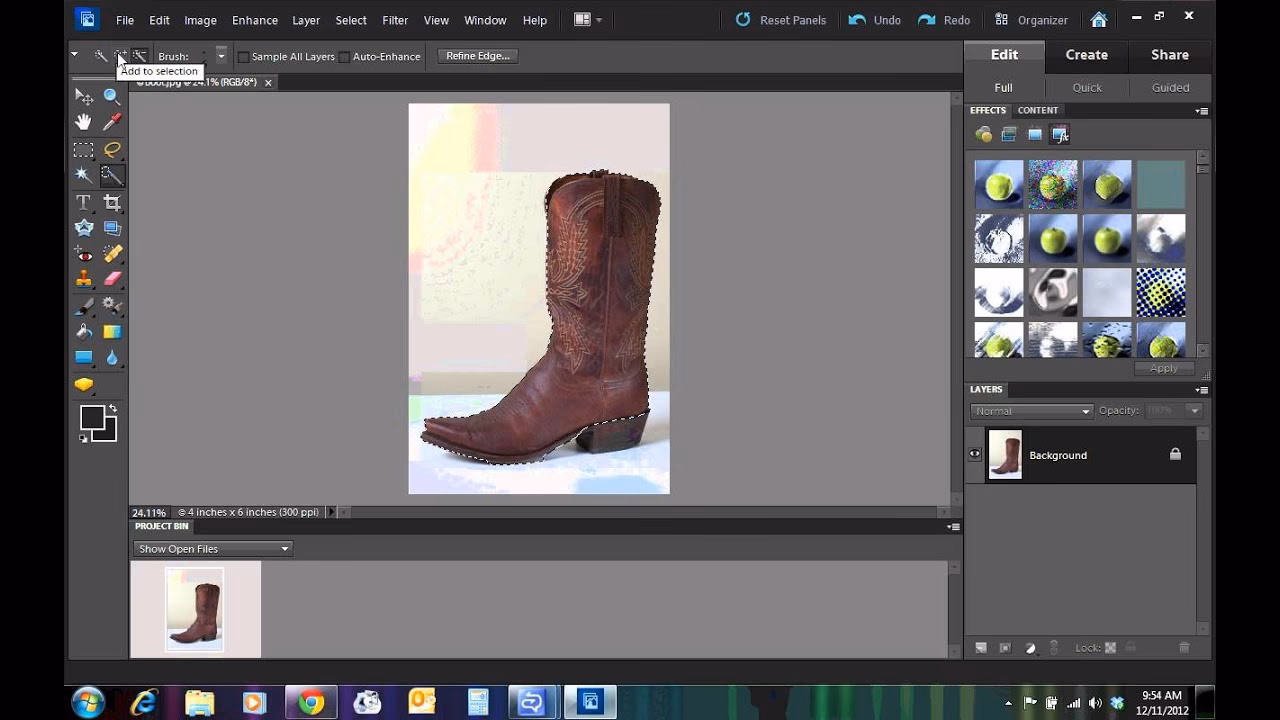1280x720 pixels.
Task: Select the Hand tool
Action: pos(84,122)
